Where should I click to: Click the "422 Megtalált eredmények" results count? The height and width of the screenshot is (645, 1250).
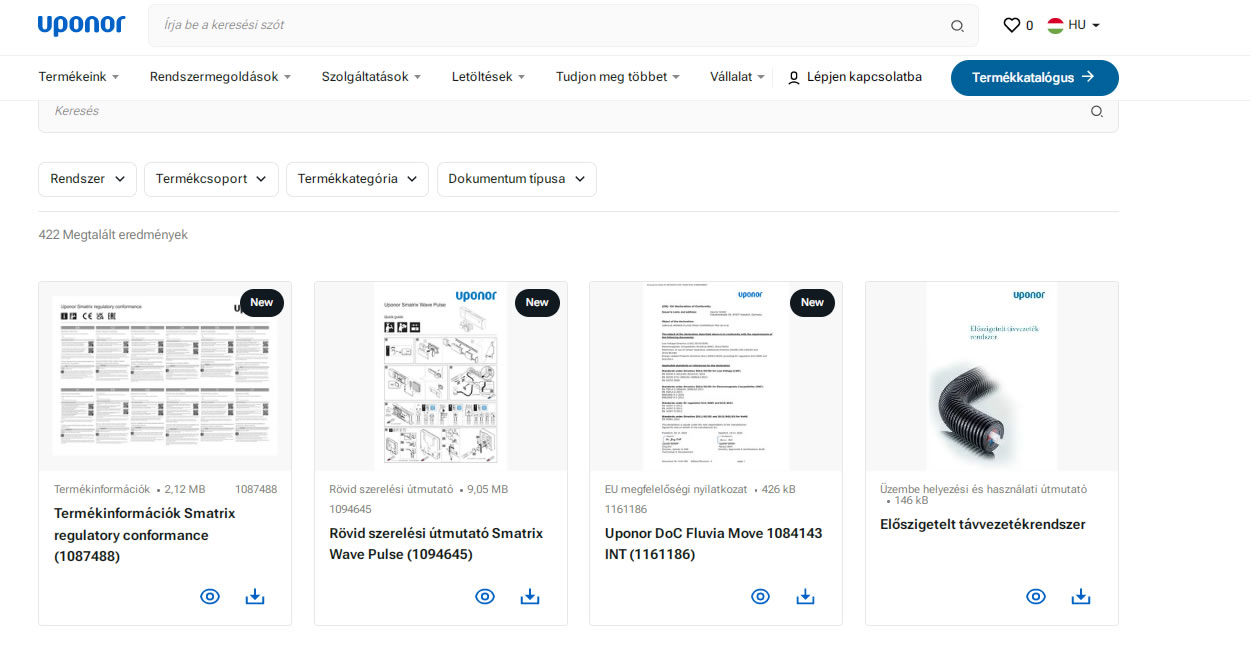pos(113,235)
